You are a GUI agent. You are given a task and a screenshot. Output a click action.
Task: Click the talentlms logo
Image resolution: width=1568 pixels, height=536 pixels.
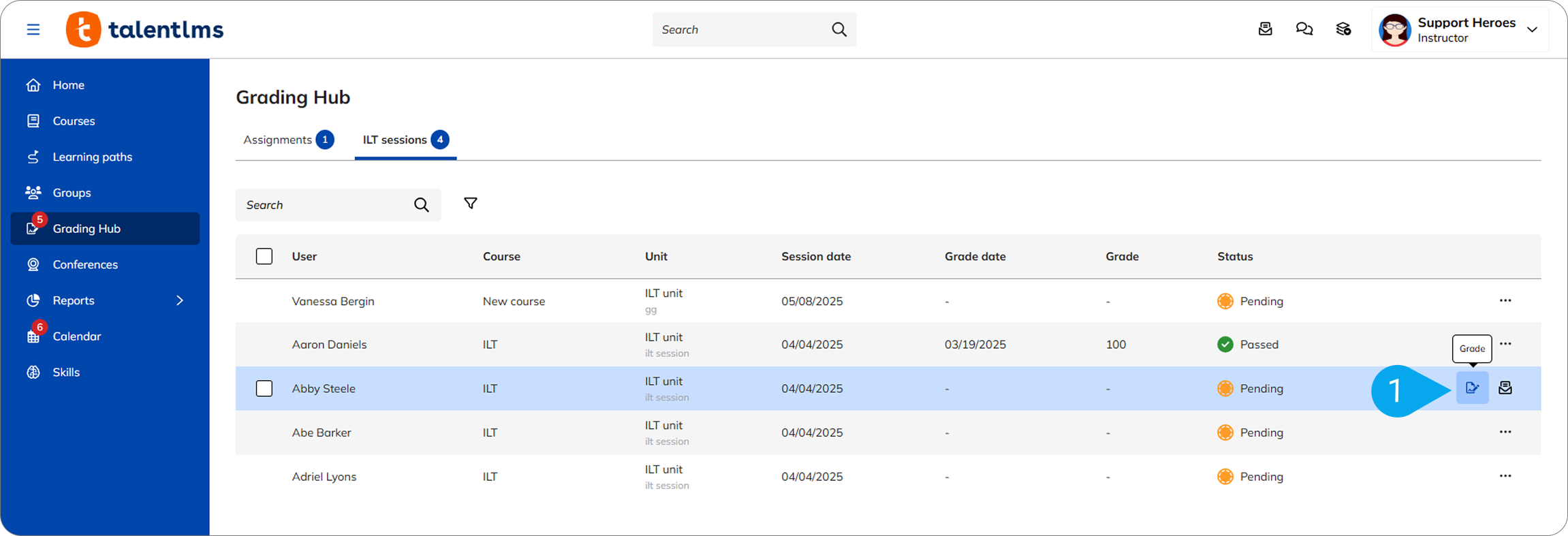coord(144,29)
